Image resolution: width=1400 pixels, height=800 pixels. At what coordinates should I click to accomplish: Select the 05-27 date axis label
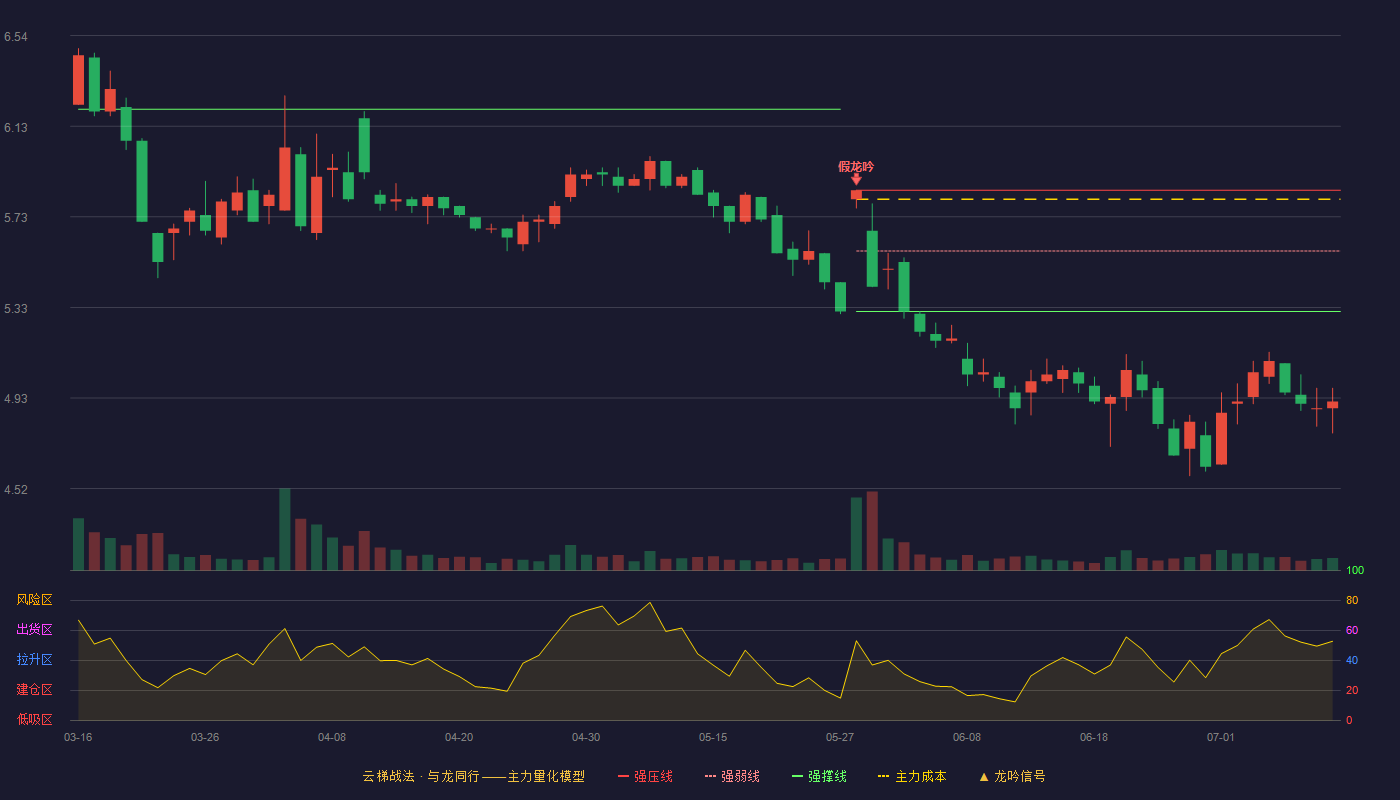[840, 737]
